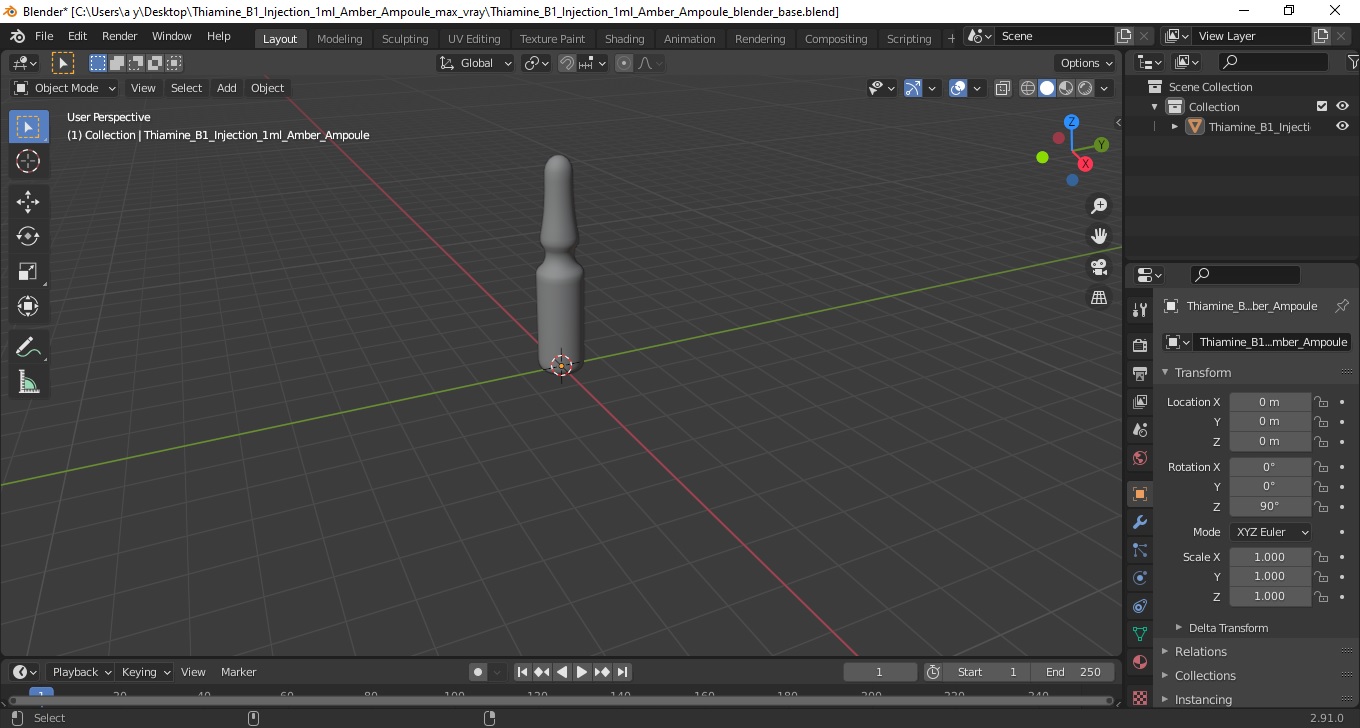Open the Playback dropdown
Screen dimensions: 1360x728
[x=81, y=672]
